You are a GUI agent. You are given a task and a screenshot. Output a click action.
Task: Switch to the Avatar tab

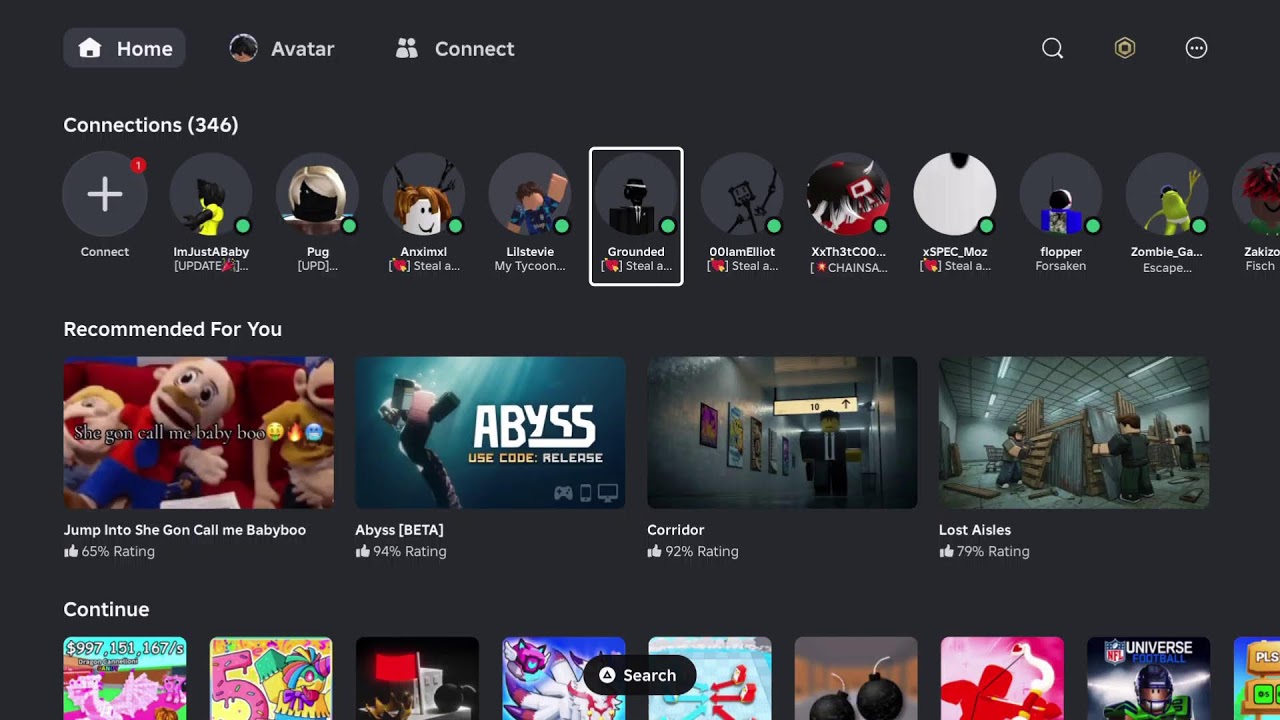pyautogui.click(x=282, y=48)
